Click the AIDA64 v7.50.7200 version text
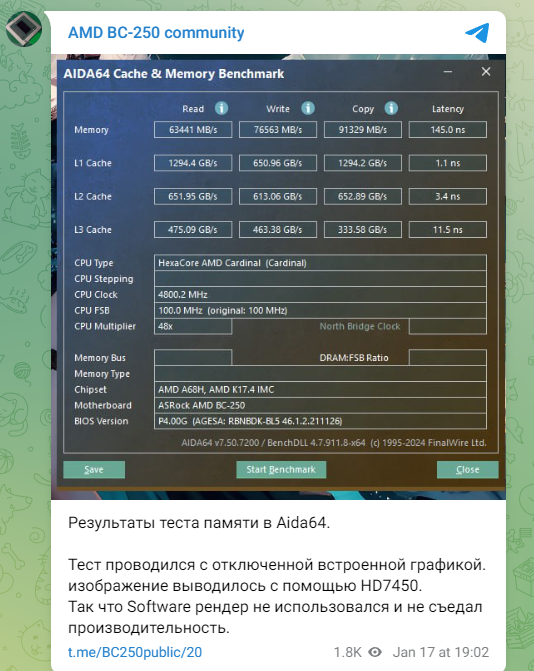This screenshot has width=534, height=671. [334, 442]
